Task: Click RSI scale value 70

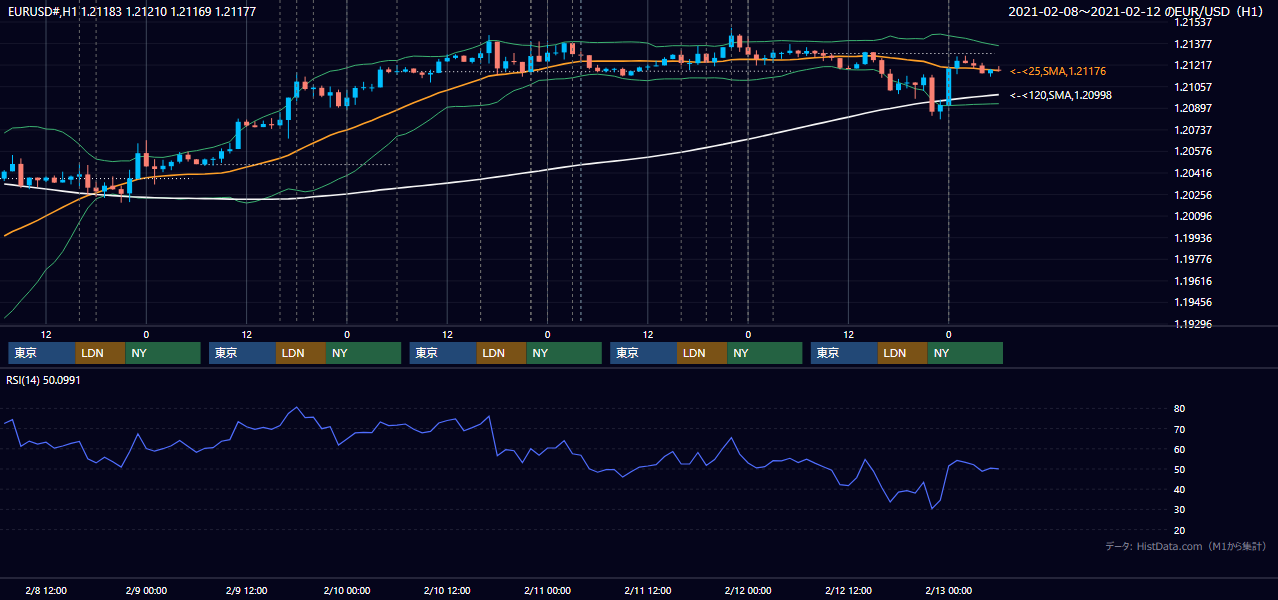Action: pyautogui.click(x=1179, y=429)
